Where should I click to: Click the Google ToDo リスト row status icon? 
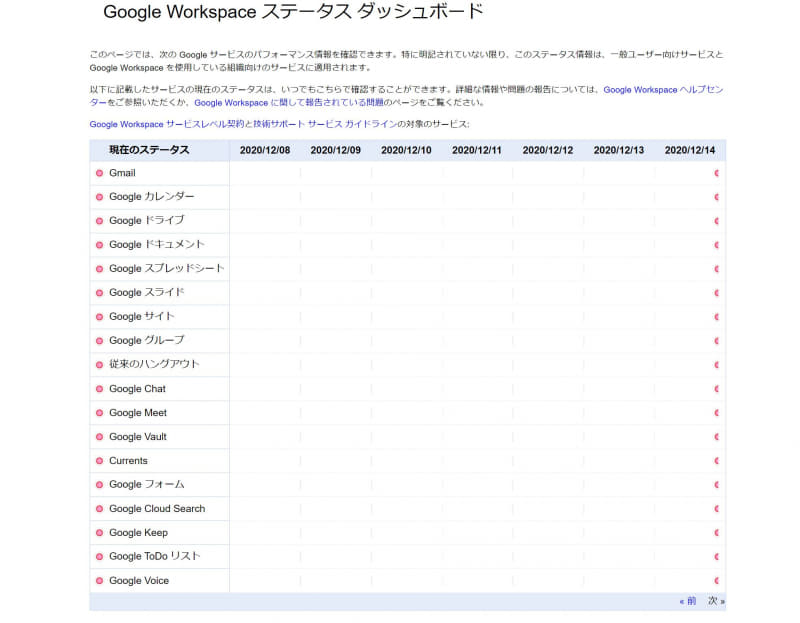point(99,557)
